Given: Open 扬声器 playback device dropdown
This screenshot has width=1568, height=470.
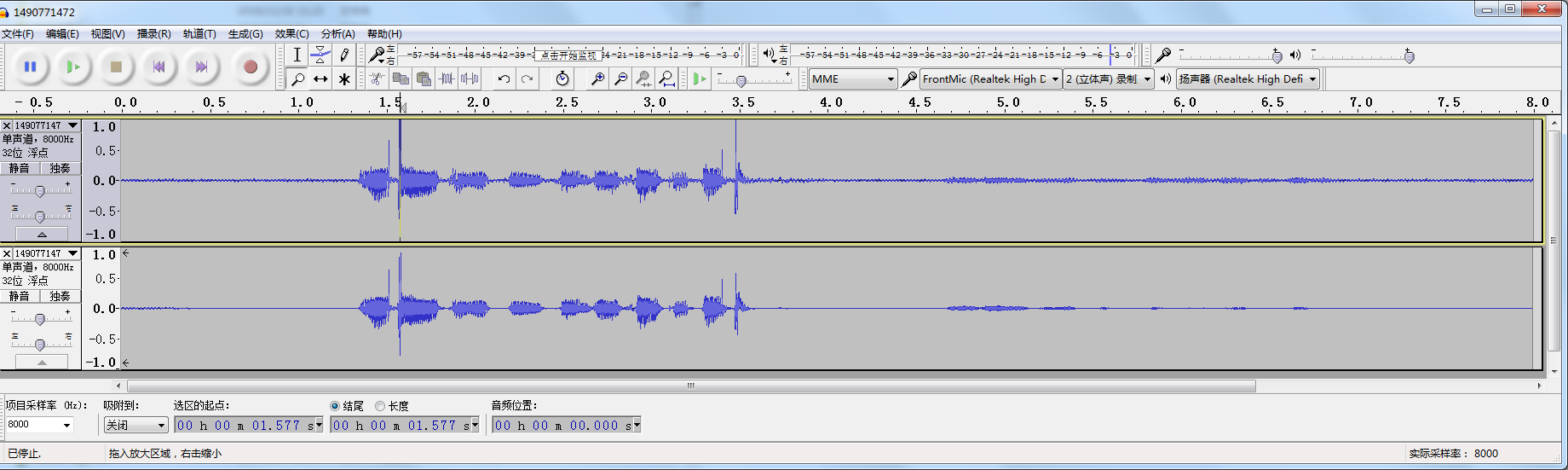Looking at the screenshot, I should (1248, 79).
